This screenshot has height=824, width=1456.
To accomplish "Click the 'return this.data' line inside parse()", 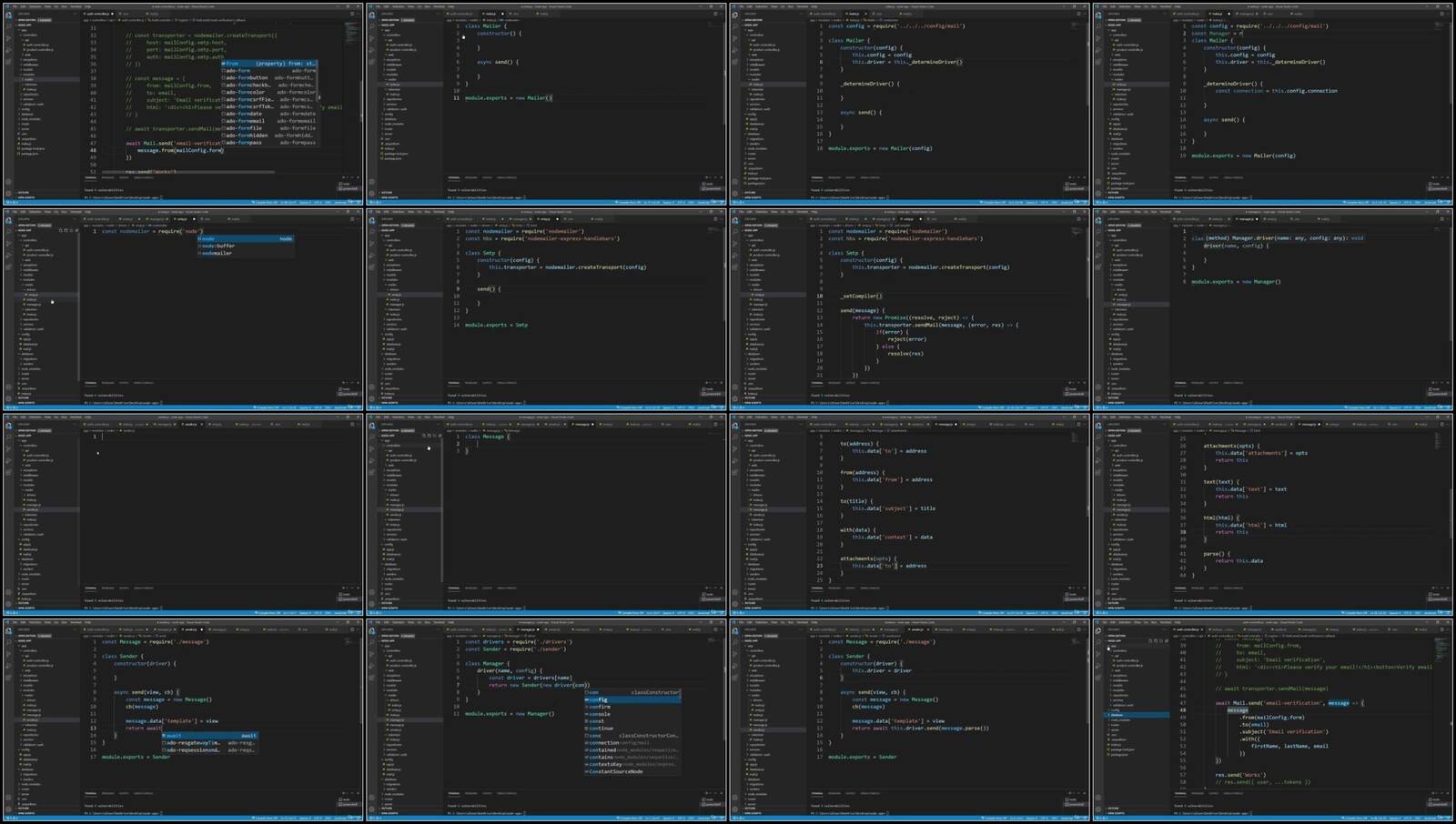I will click(1239, 561).
